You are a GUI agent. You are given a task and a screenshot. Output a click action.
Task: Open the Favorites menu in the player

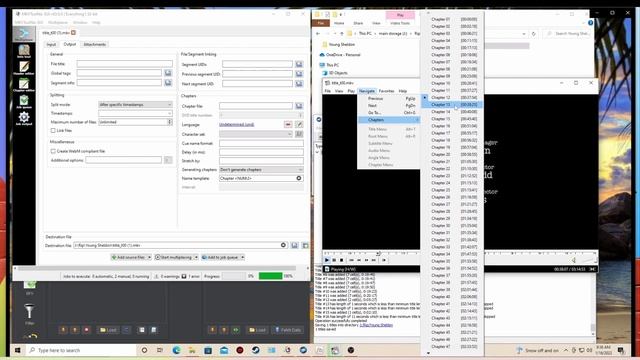386,91
